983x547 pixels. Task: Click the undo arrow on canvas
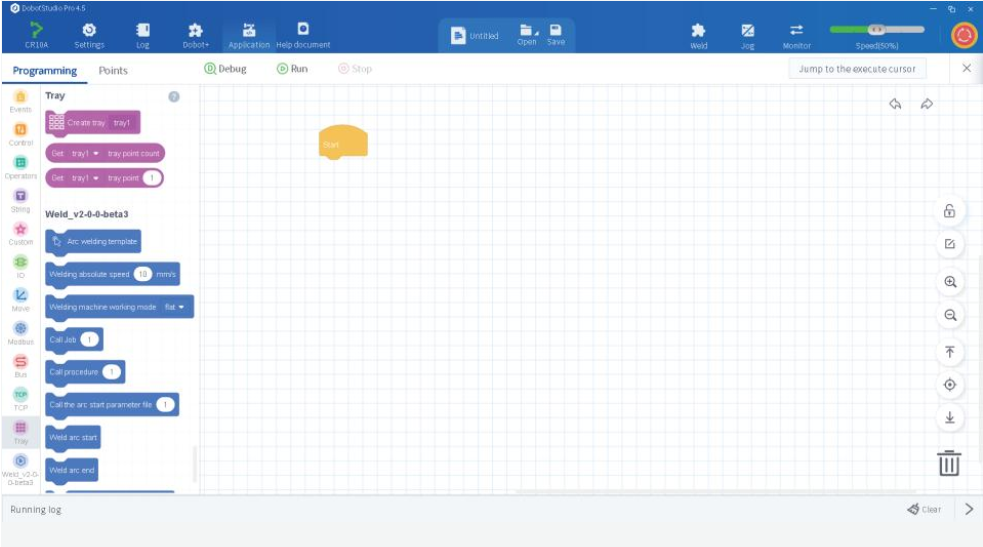(x=895, y=103)
